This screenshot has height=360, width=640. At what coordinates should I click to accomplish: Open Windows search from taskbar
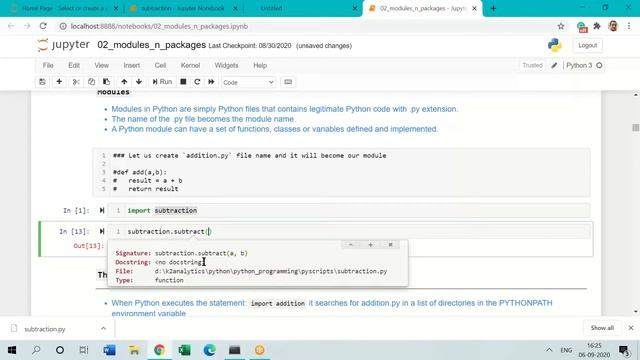tap(36, 350)
